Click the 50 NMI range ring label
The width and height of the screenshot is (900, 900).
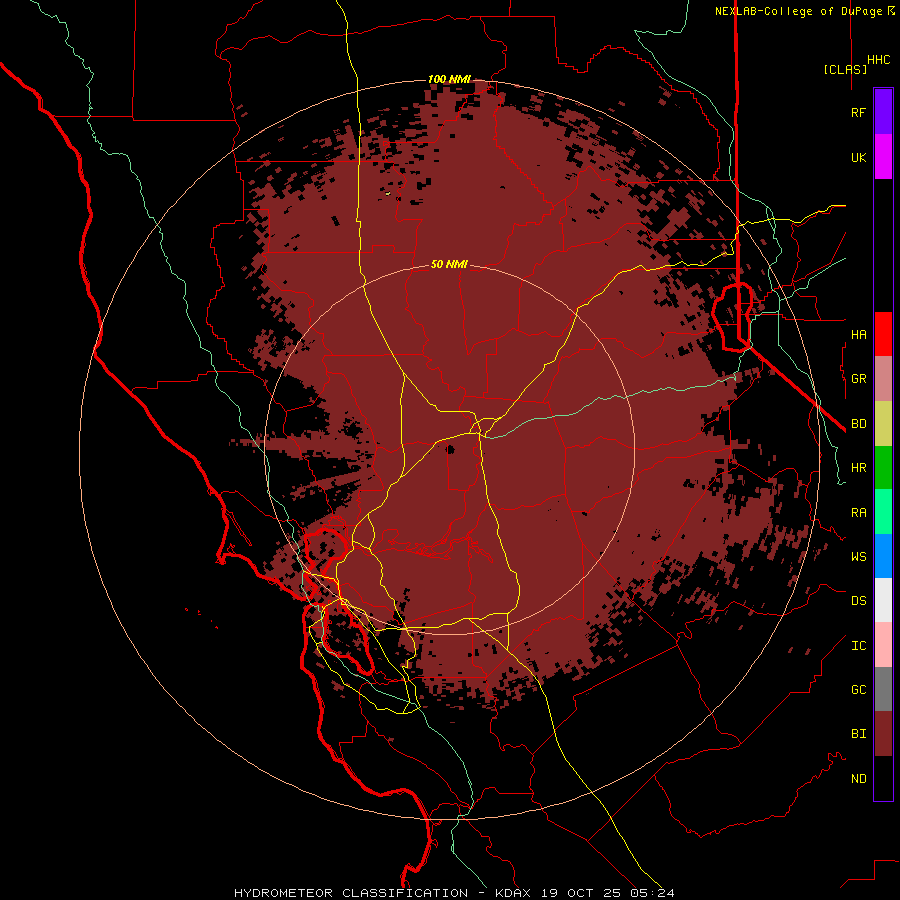pos(449,264)
